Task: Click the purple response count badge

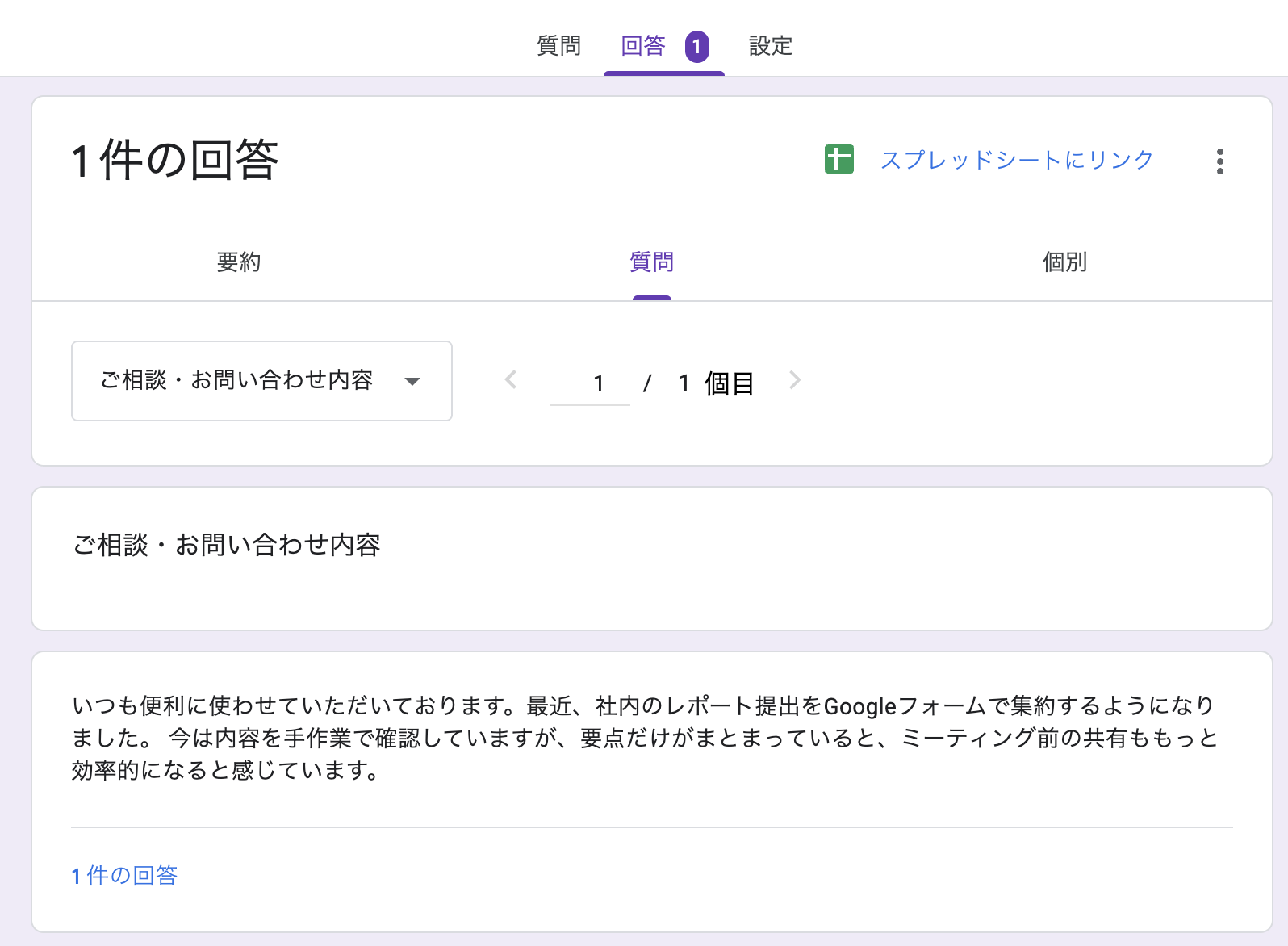Action: point(696,47)
